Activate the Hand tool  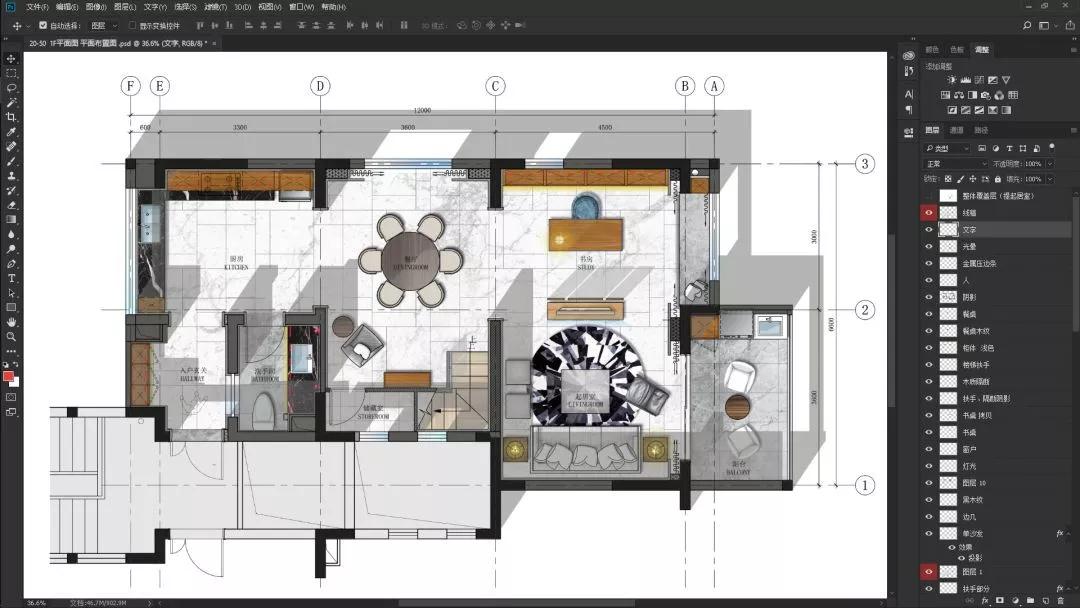(11, 322)
